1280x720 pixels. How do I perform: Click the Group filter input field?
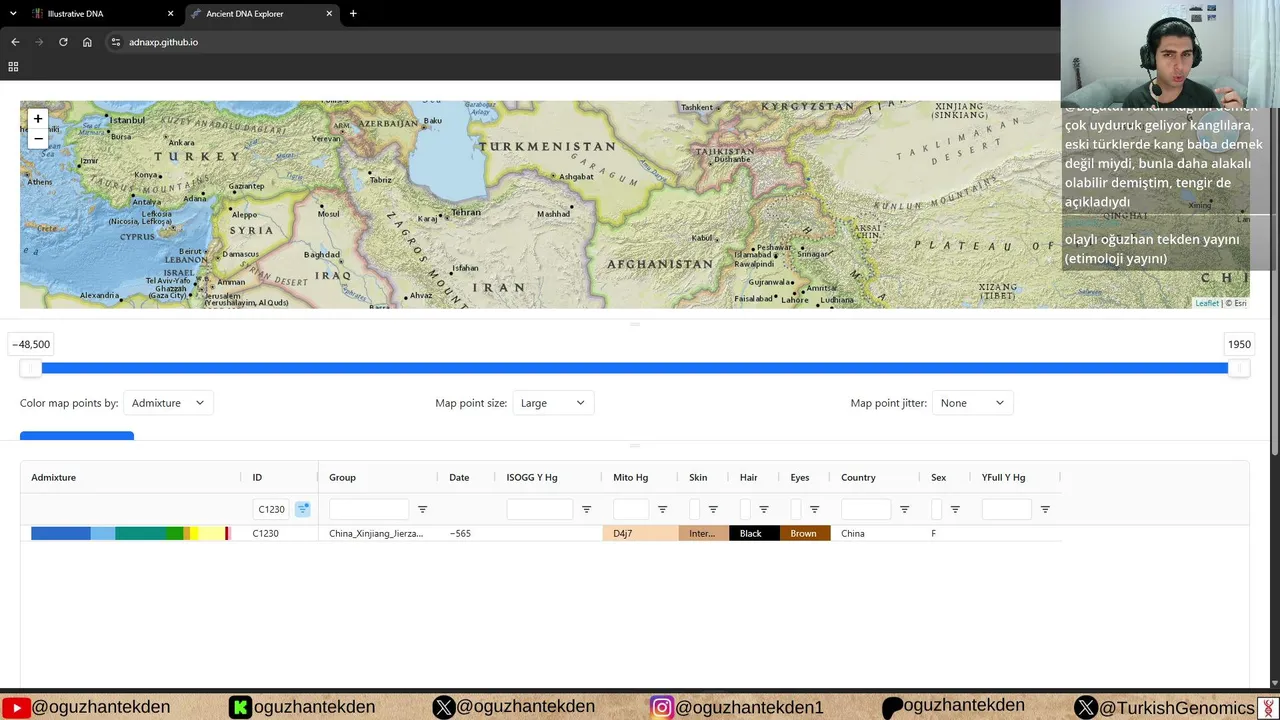tap(369, 509)
